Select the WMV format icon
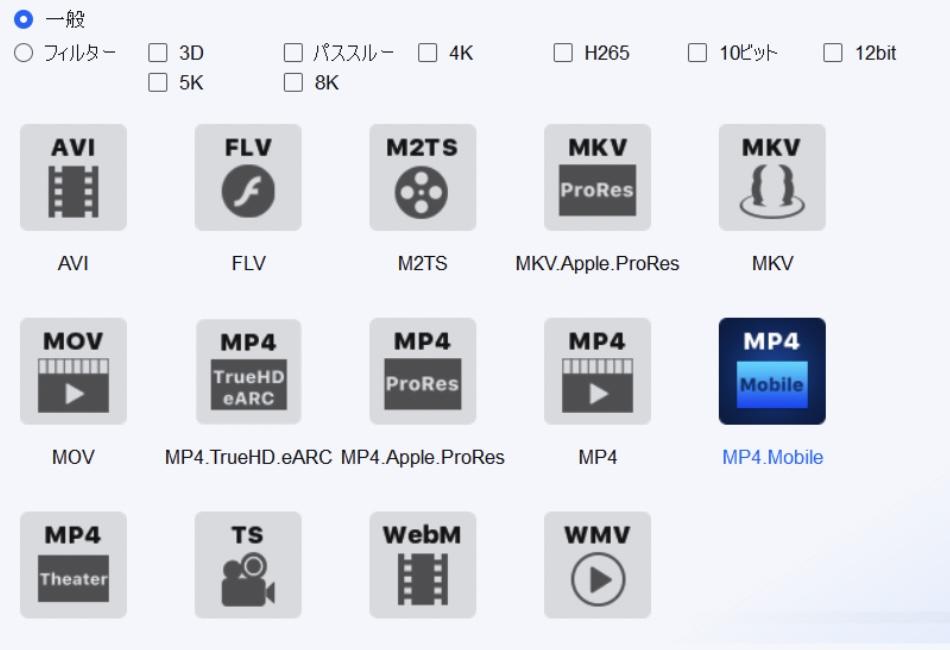This screenshot has height=650, width=950. pos(597,565)
